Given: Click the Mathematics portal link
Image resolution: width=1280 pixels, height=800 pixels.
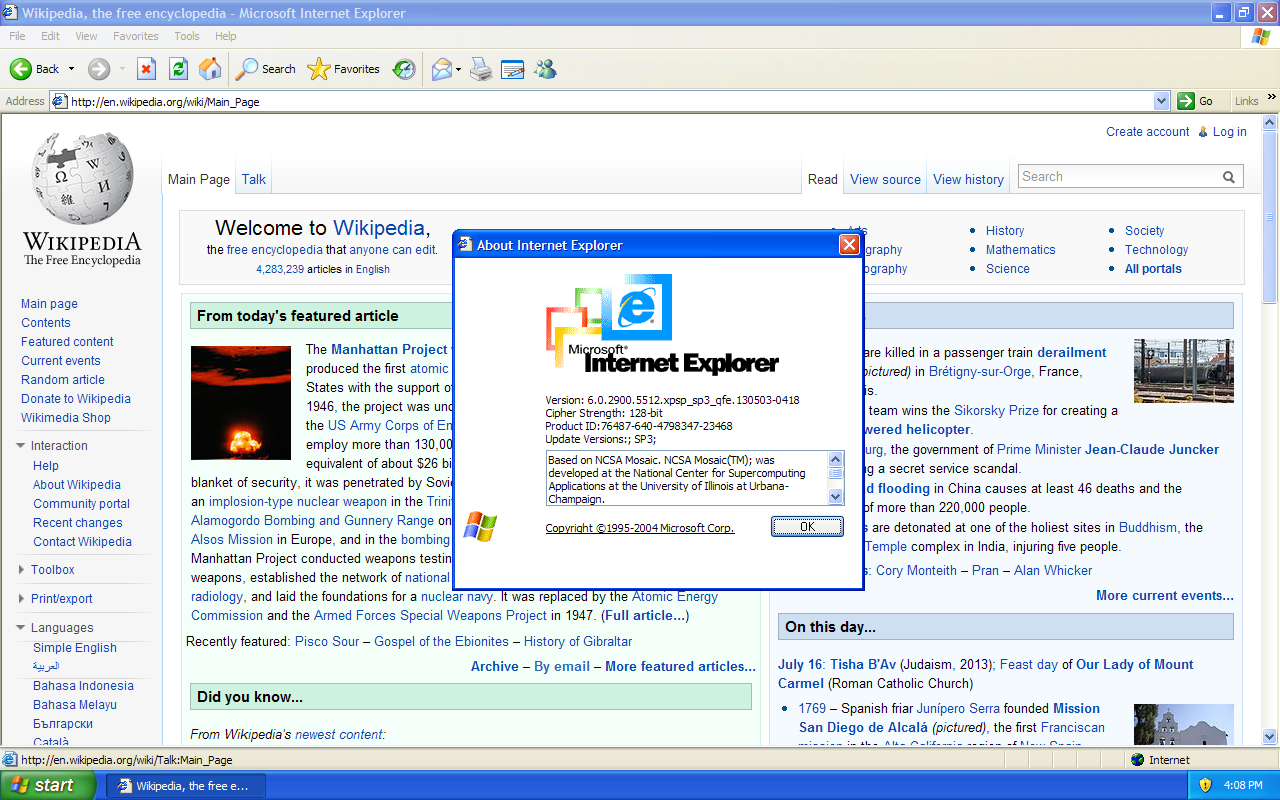Looking at the screenshot, I should tap(1020, 250).
